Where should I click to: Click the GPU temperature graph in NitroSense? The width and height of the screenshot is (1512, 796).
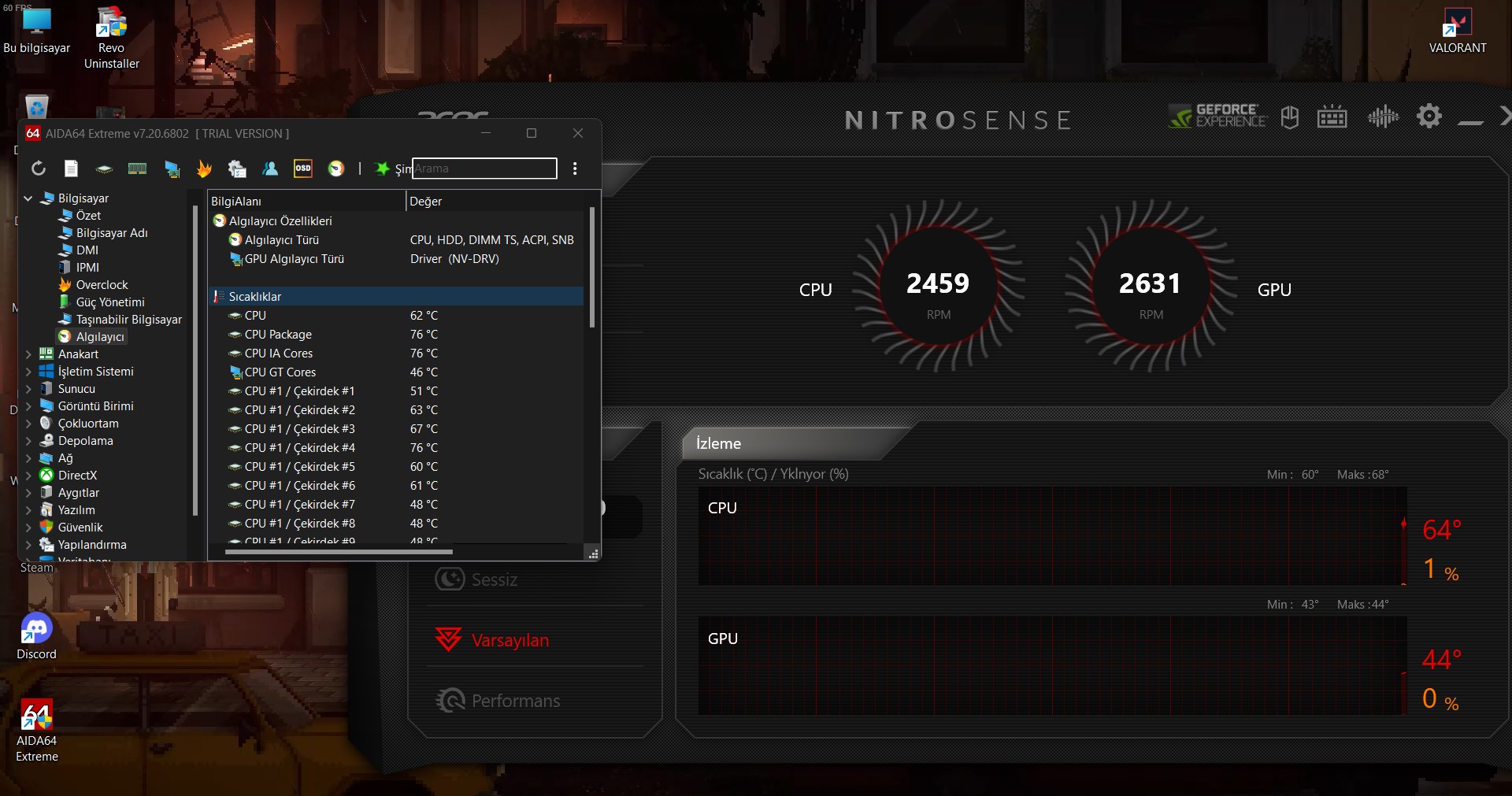pyautogui.click(x=1052, y=666)
